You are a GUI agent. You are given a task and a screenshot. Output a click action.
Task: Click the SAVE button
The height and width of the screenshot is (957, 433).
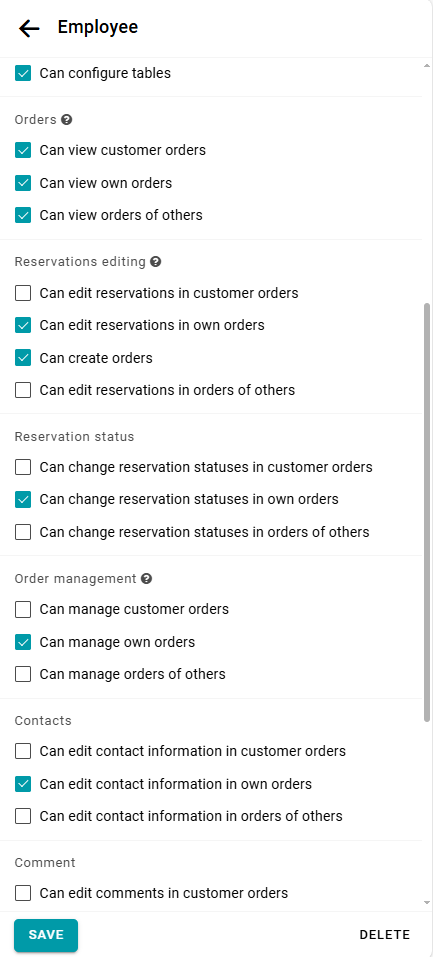point(46,935)
